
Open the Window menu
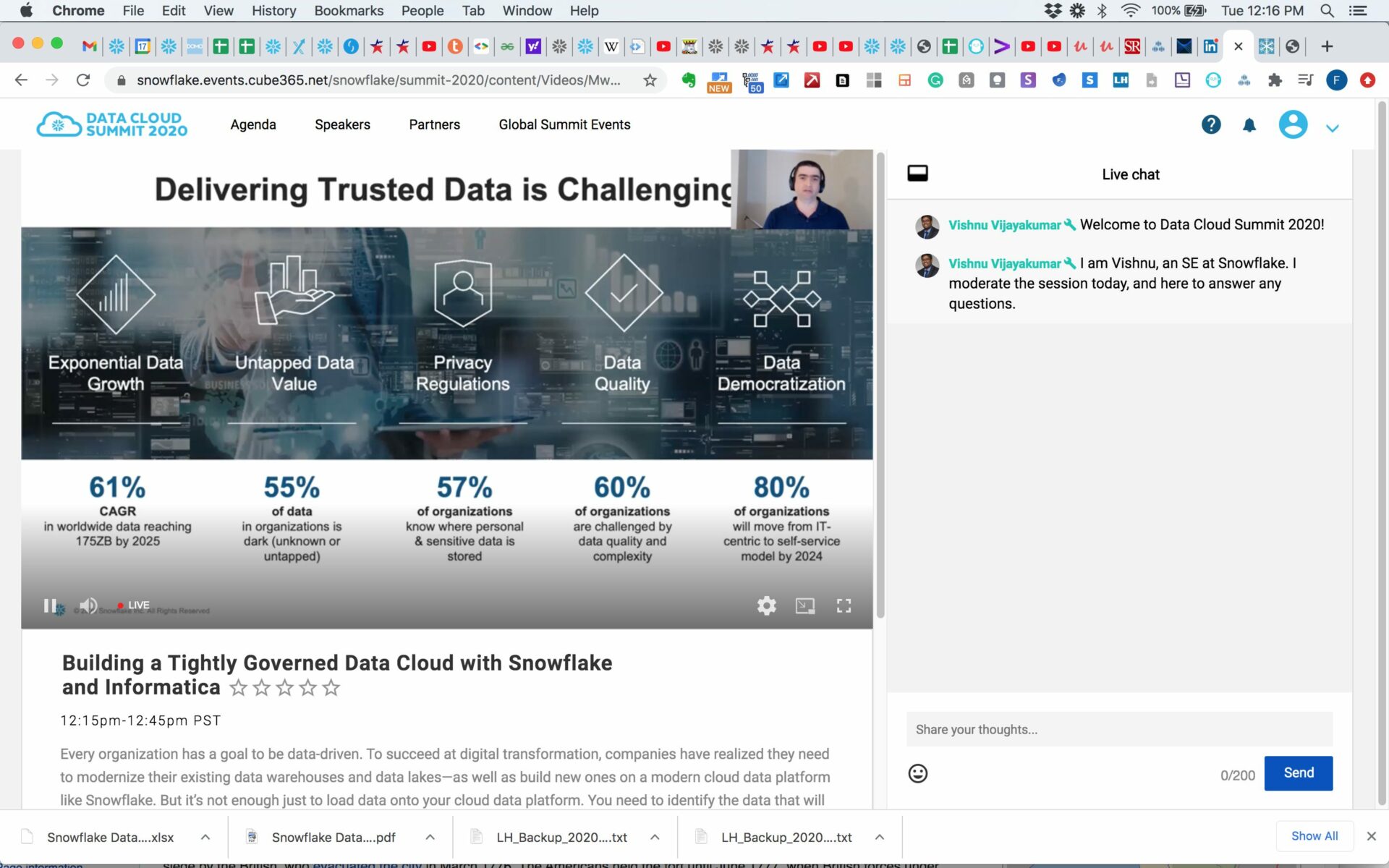point(527,11)
